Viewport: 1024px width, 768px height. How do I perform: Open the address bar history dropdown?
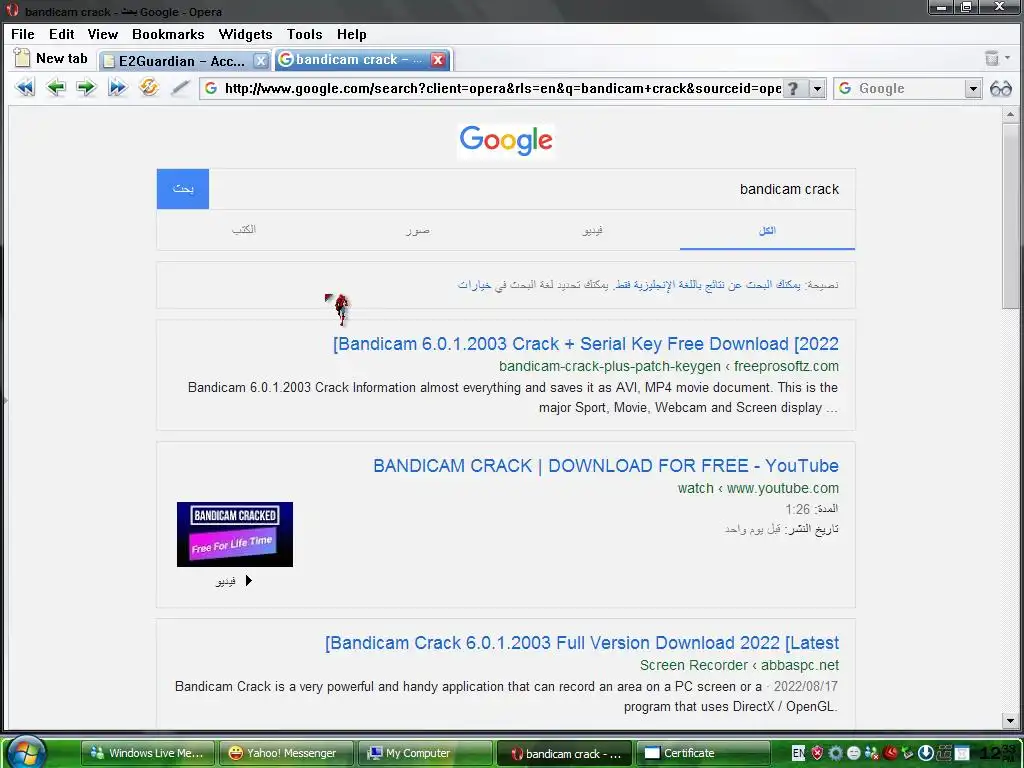click(817, 88)
